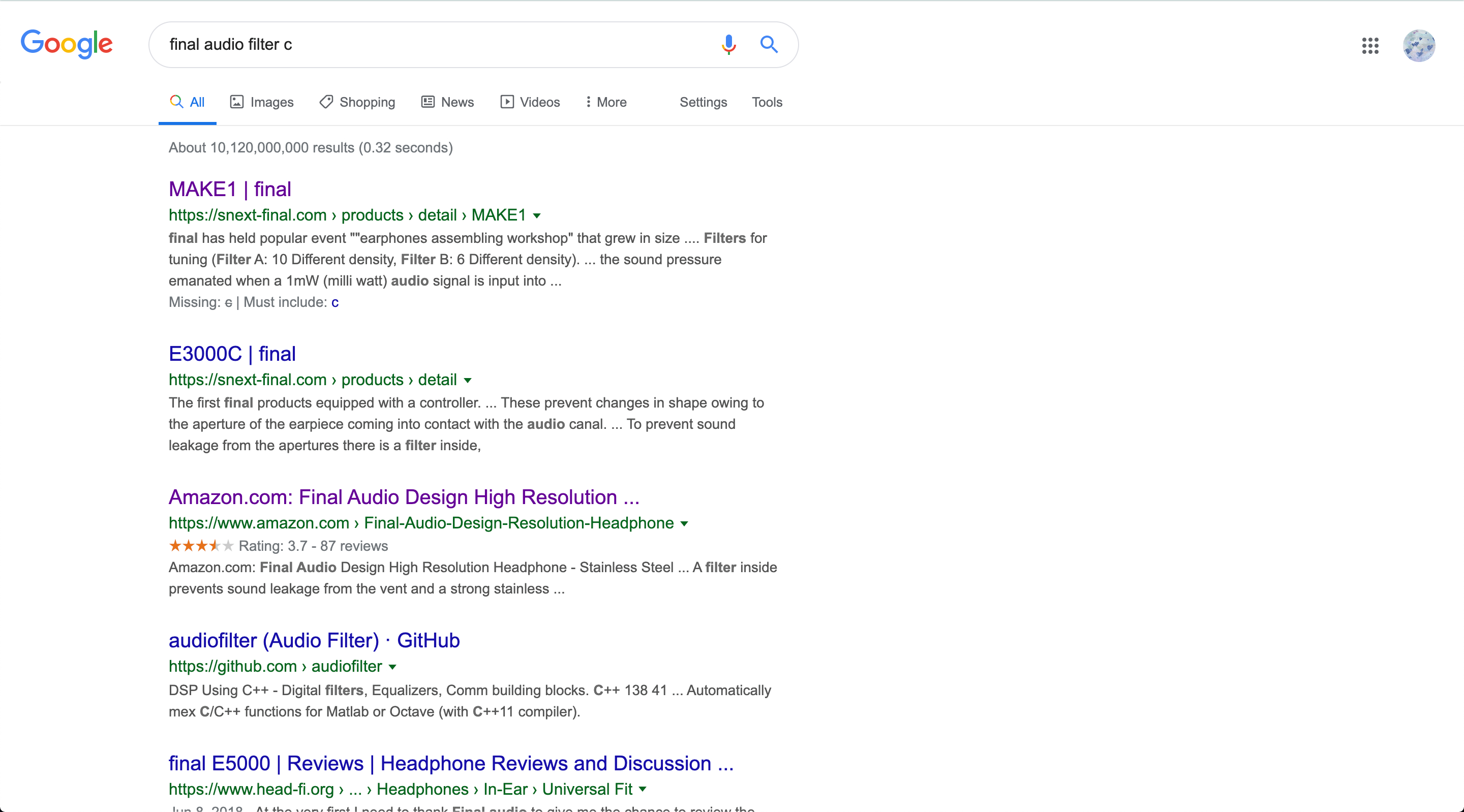Open the Google apps grid
Screen dimensions: 1464x812
[1369, 45]
